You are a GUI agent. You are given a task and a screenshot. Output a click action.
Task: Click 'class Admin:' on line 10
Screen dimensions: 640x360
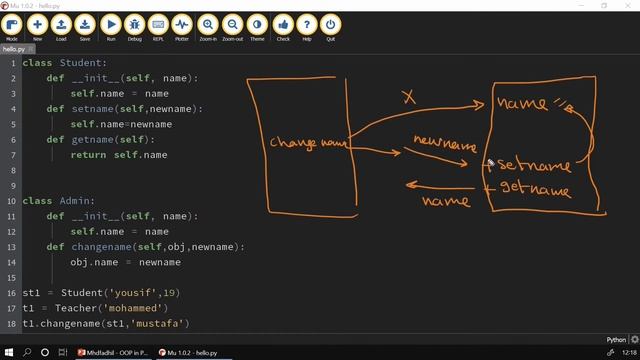pos(58,201)
